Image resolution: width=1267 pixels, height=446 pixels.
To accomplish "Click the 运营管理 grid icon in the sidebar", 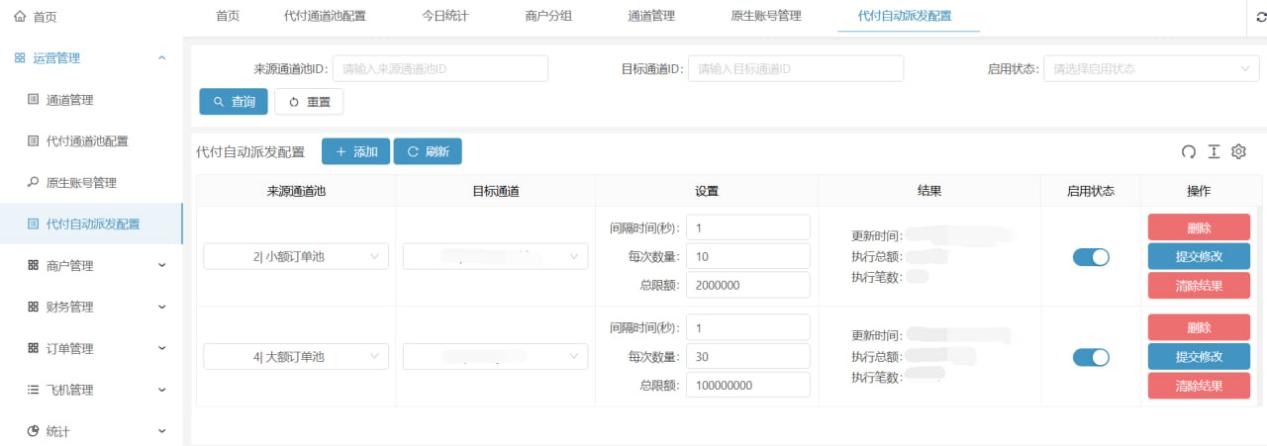I will pyautogui.click(x=20, y=59).
